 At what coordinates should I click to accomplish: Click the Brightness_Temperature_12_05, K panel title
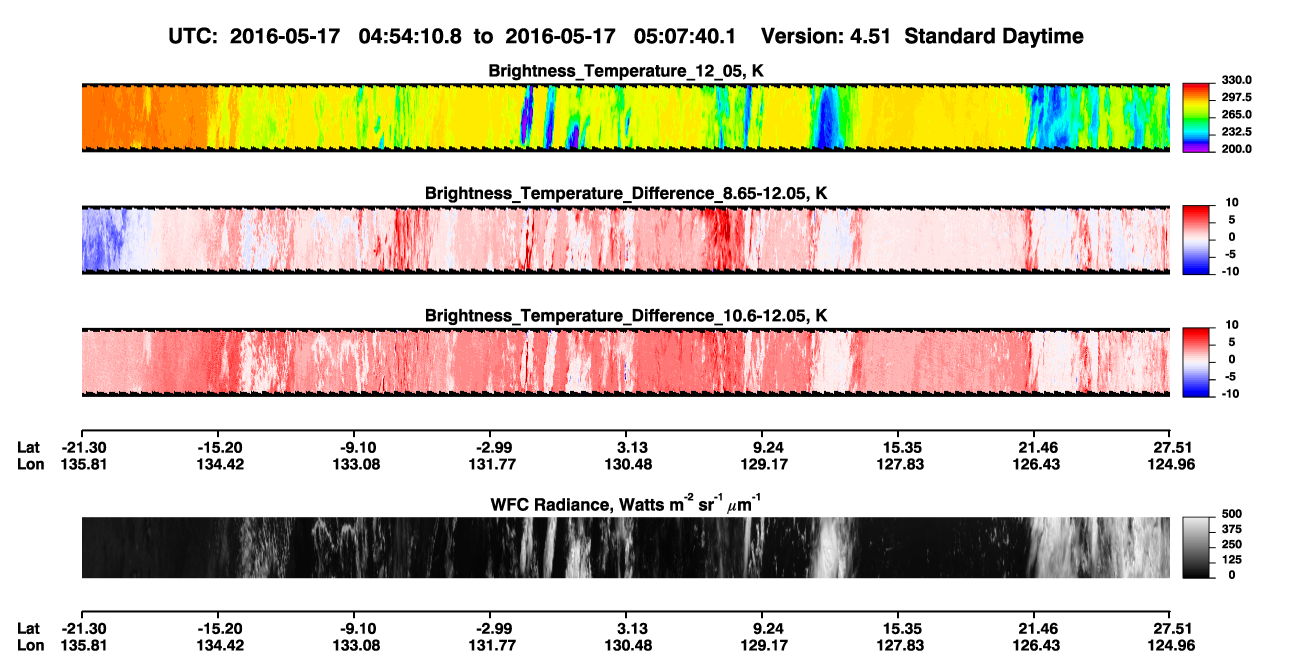pos(626,71)
